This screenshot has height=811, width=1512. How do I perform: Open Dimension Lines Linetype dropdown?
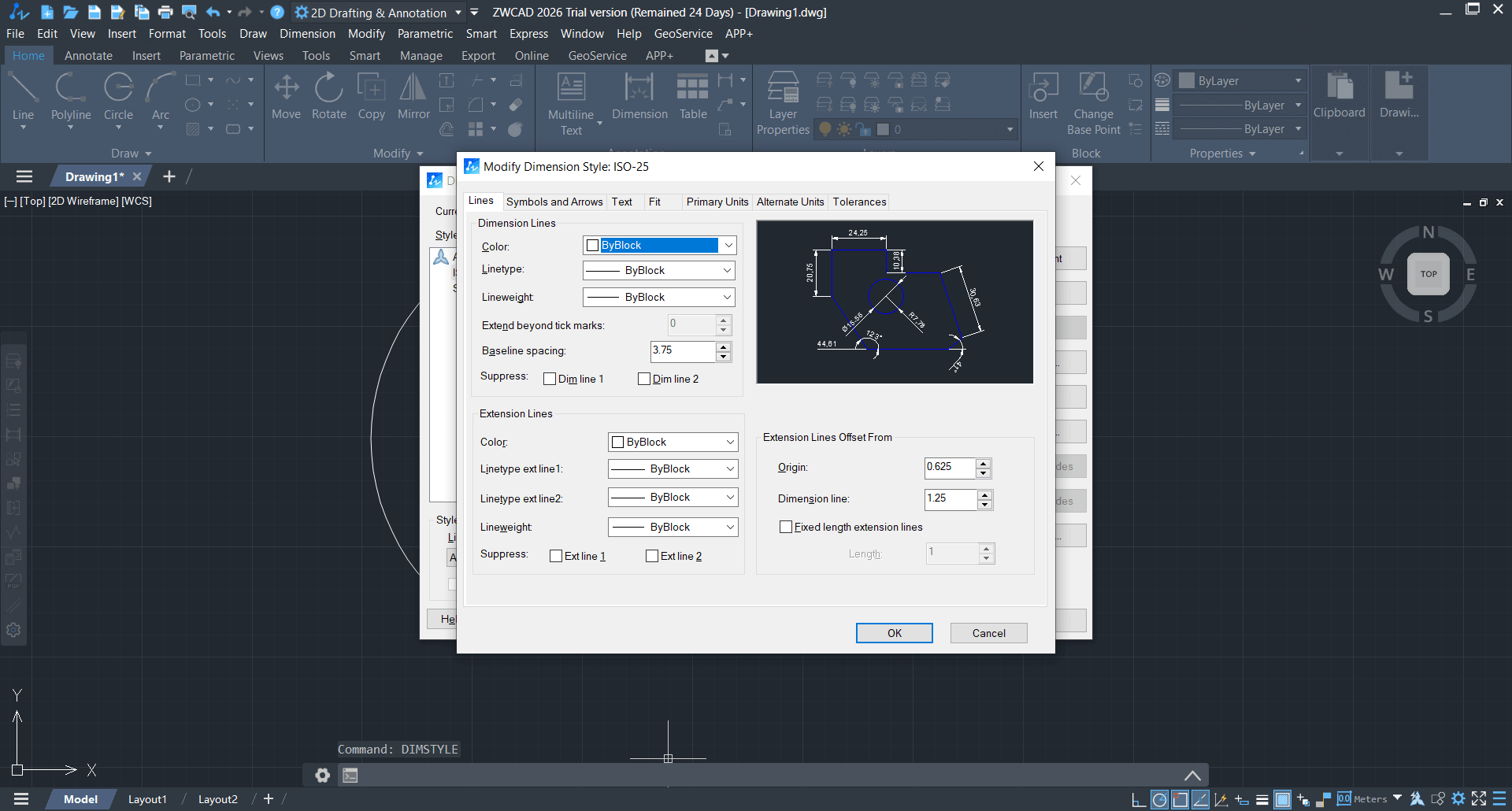(x=659, y=270)
